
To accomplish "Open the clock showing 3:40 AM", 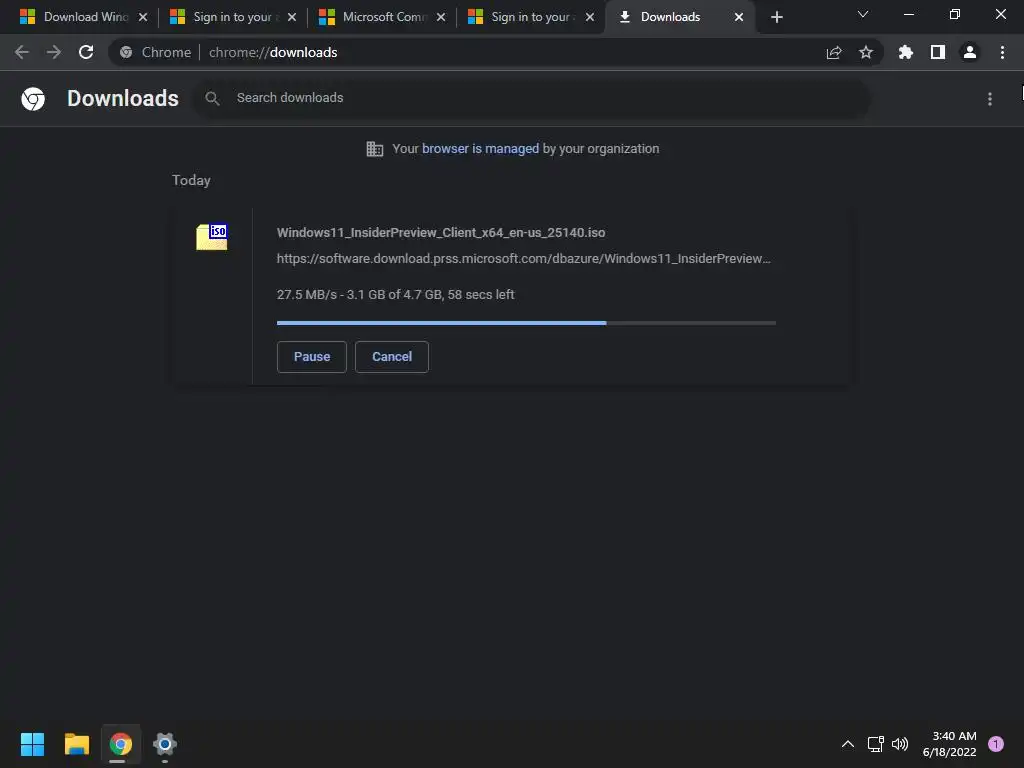I will coord(950,744).
